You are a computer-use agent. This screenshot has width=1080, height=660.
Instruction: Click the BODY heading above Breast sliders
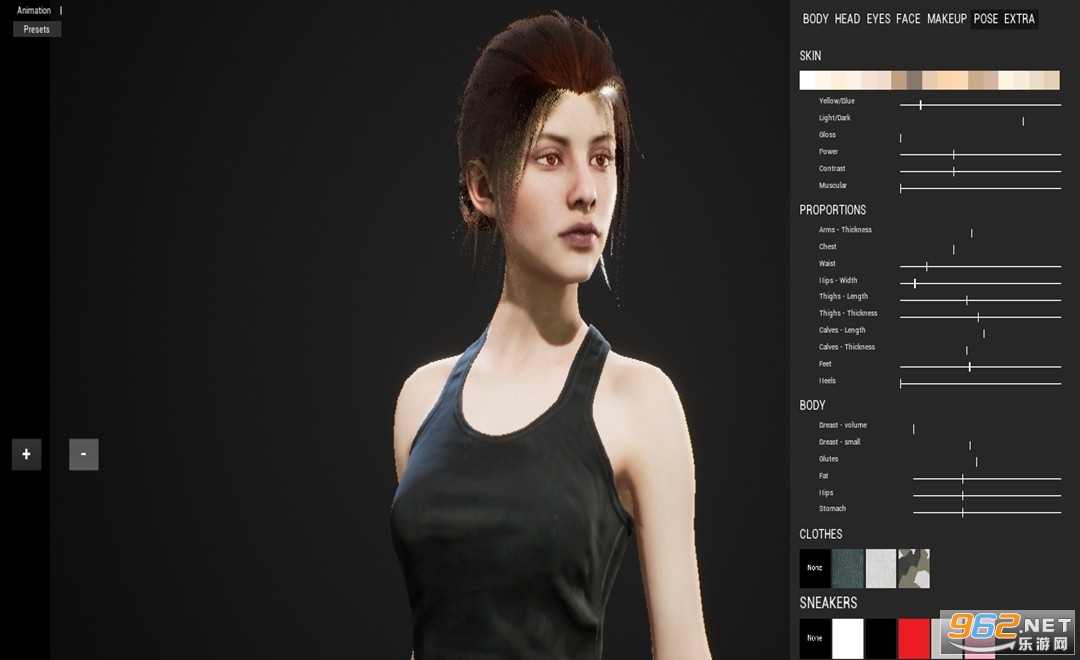[x=812, y=405]
